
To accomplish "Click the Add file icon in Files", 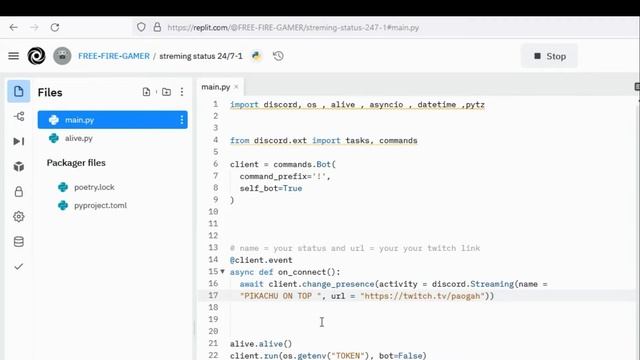I will pos(146,92).
